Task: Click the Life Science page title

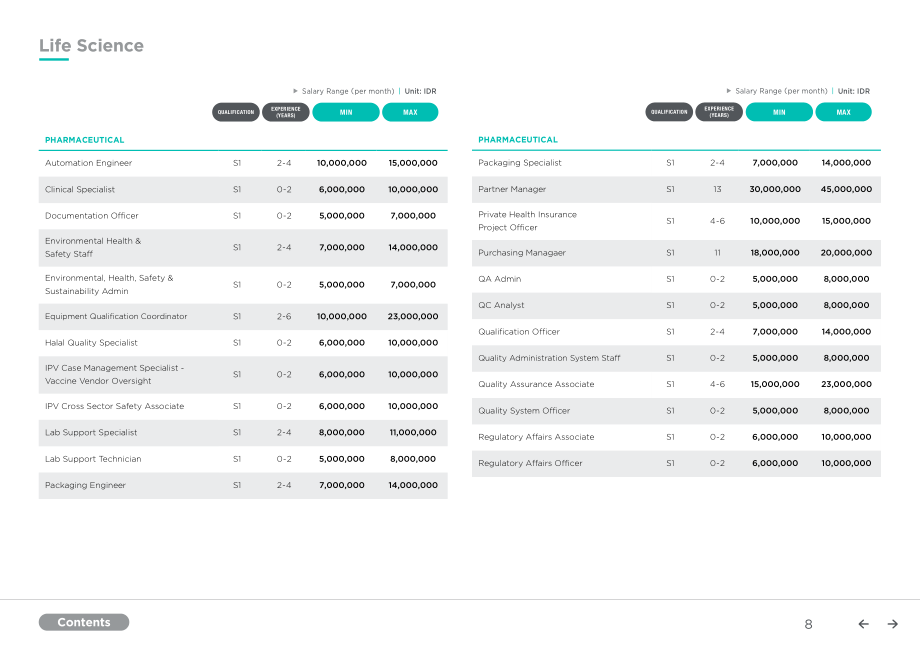Action: [x=92, y=46]
